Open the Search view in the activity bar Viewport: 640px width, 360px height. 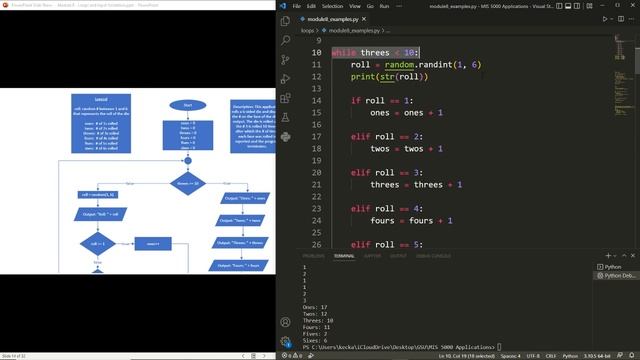[x=285, y=40]
